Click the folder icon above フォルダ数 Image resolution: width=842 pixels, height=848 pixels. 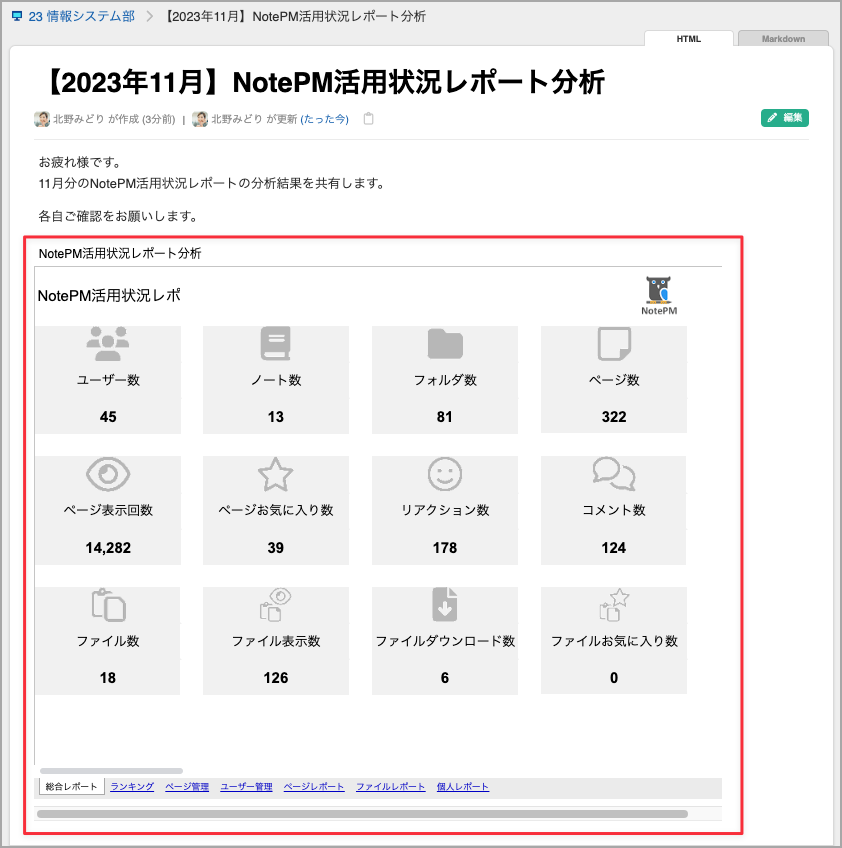point(445,343)
